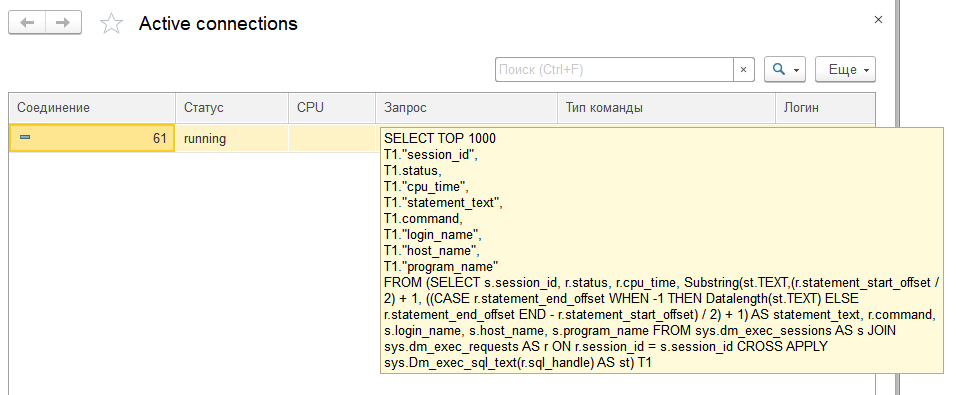The width and height of the screenshot is (957, 395).
Task: Click the forward navigation arrow
Action: [63, 23]
